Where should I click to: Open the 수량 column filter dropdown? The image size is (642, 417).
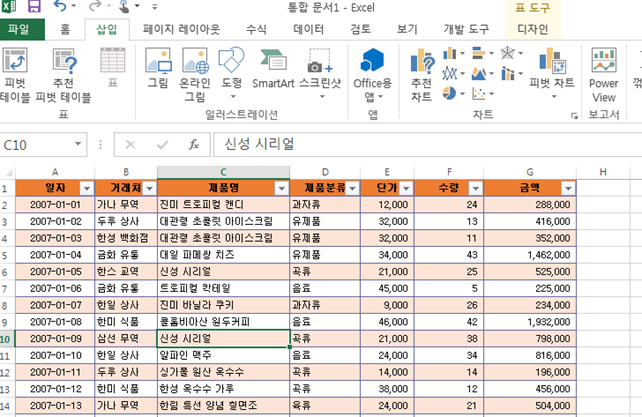(x=475, y=188)
